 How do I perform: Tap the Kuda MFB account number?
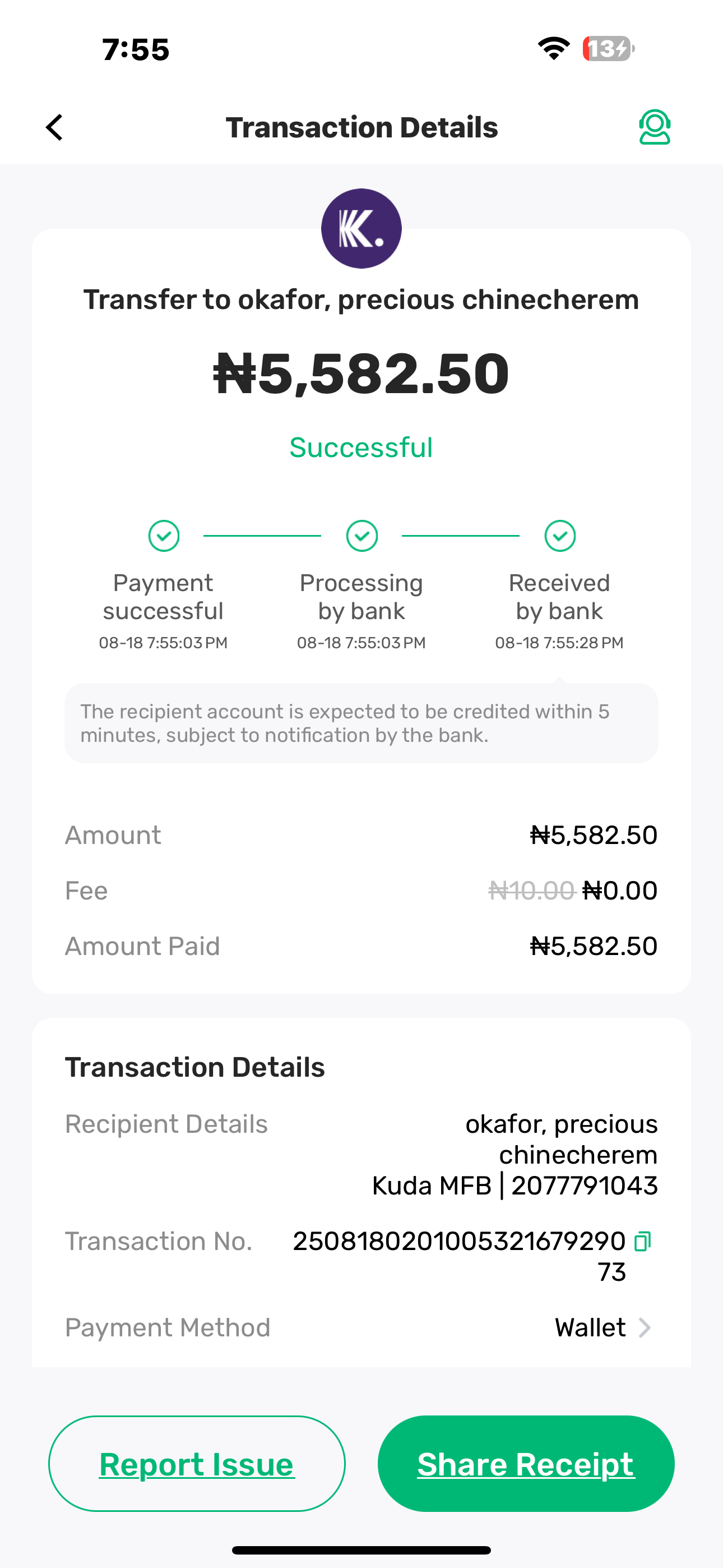(583, 1186)
